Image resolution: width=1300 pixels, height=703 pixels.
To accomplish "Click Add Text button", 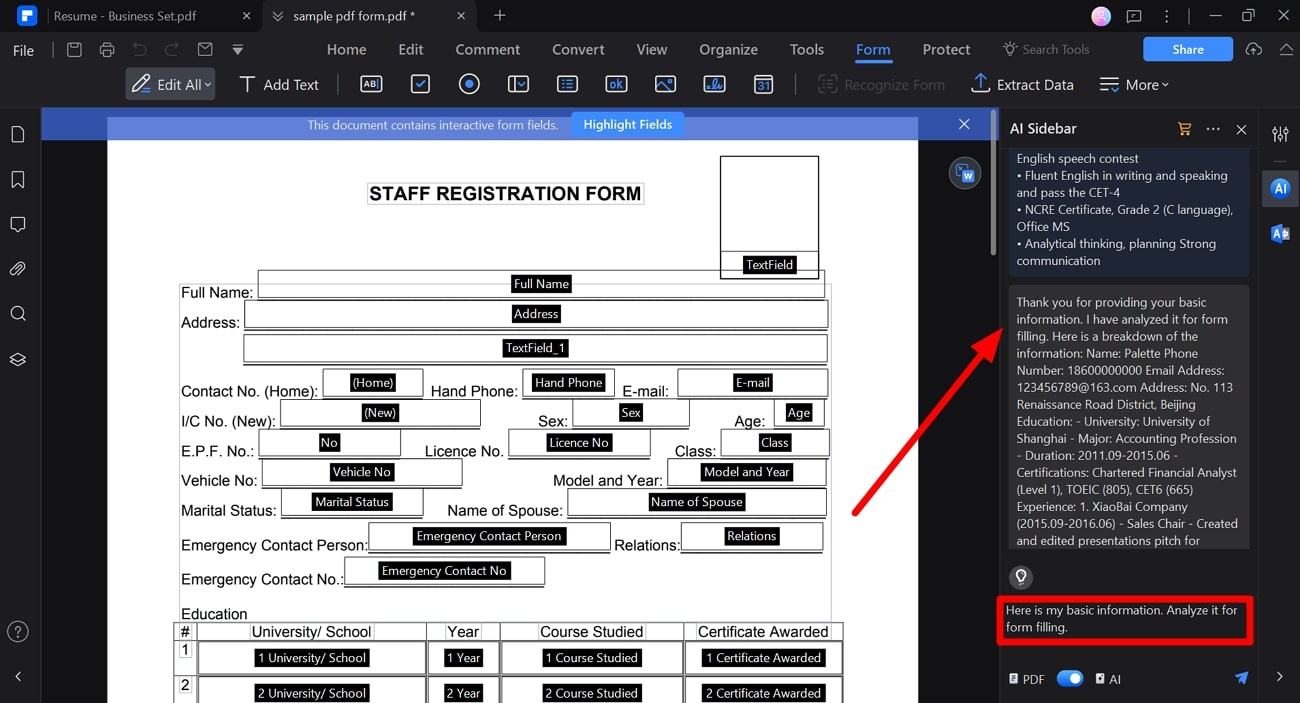I will point(278,85).
